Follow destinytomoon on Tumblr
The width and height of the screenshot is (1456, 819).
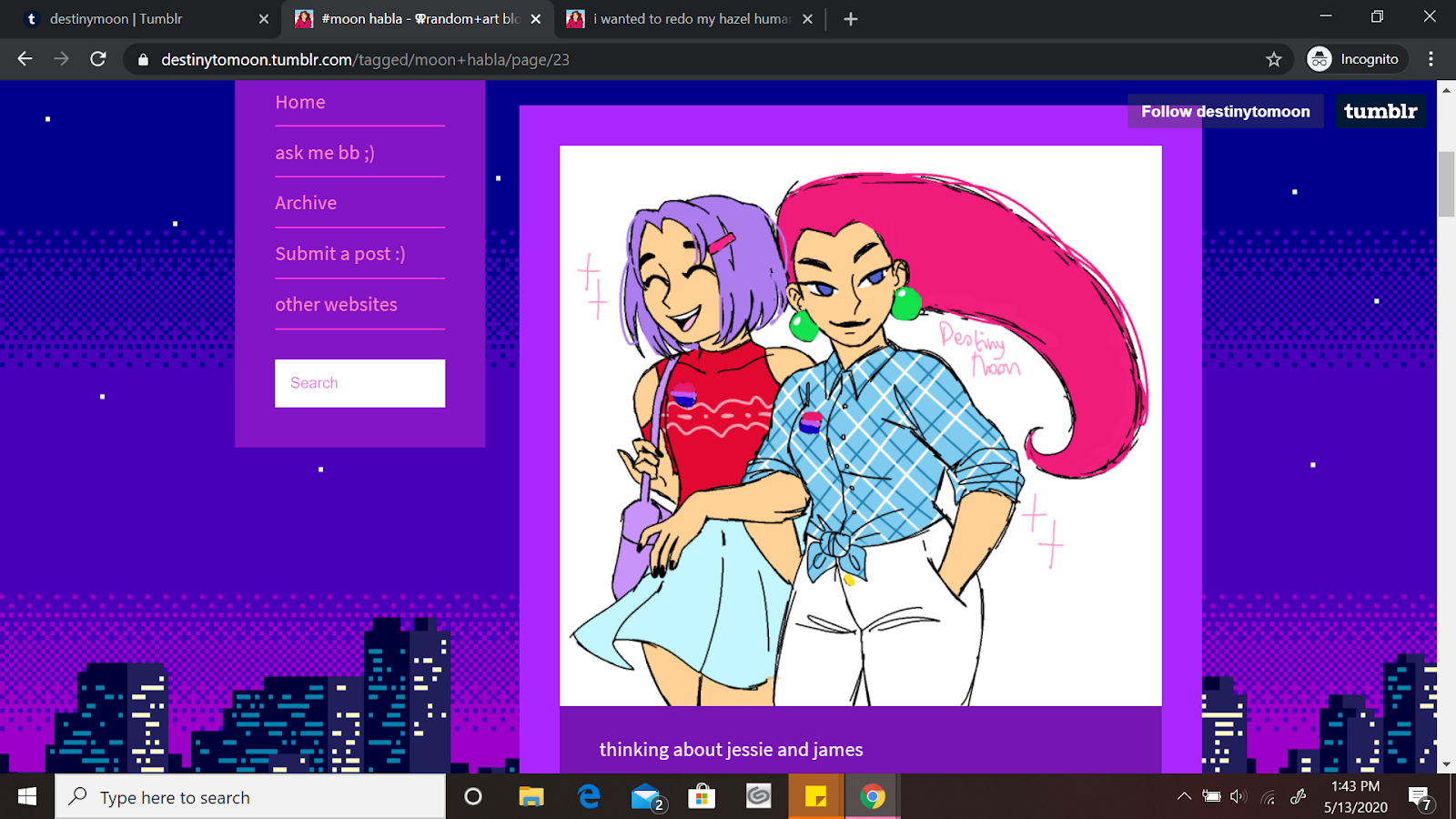1226,111
